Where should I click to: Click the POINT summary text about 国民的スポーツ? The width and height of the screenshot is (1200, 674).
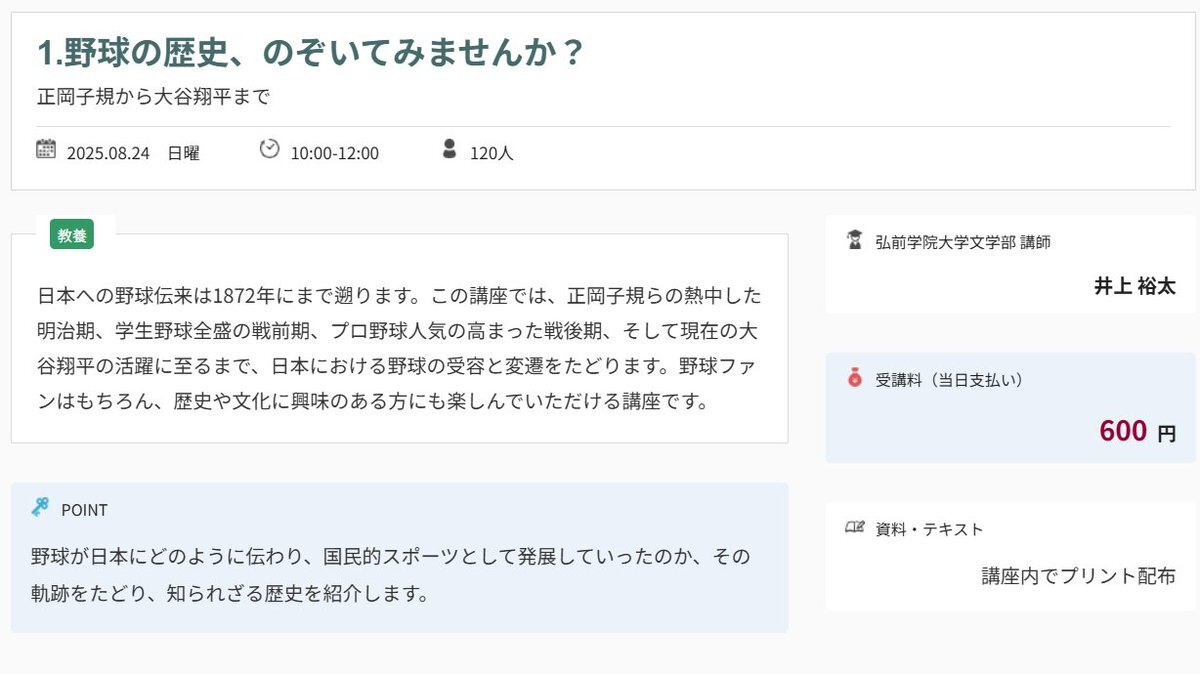(x=391, y=574)
